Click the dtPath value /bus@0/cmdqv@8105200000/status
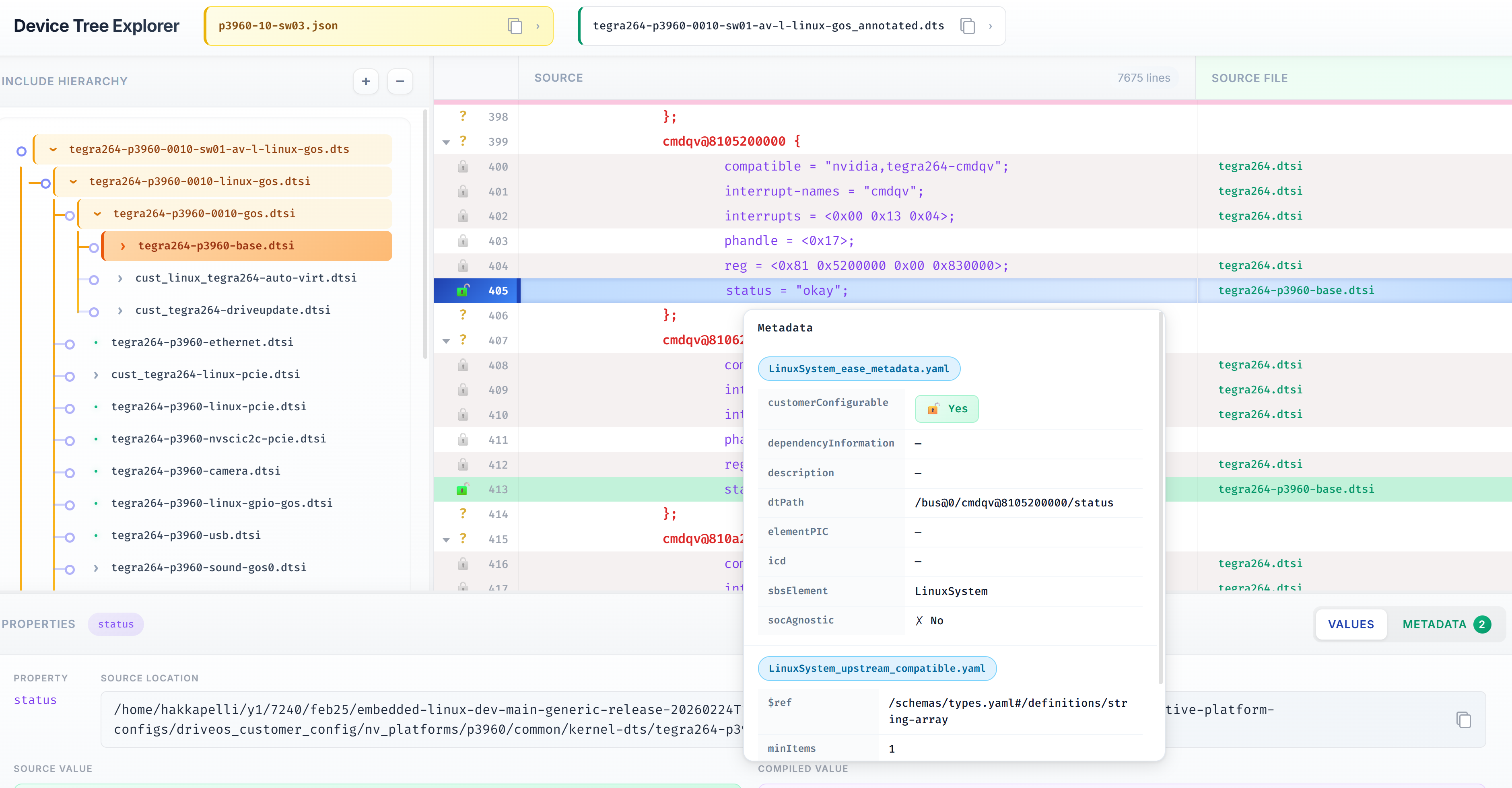This screenshot has width=1512, height=788. (1013, 503)
